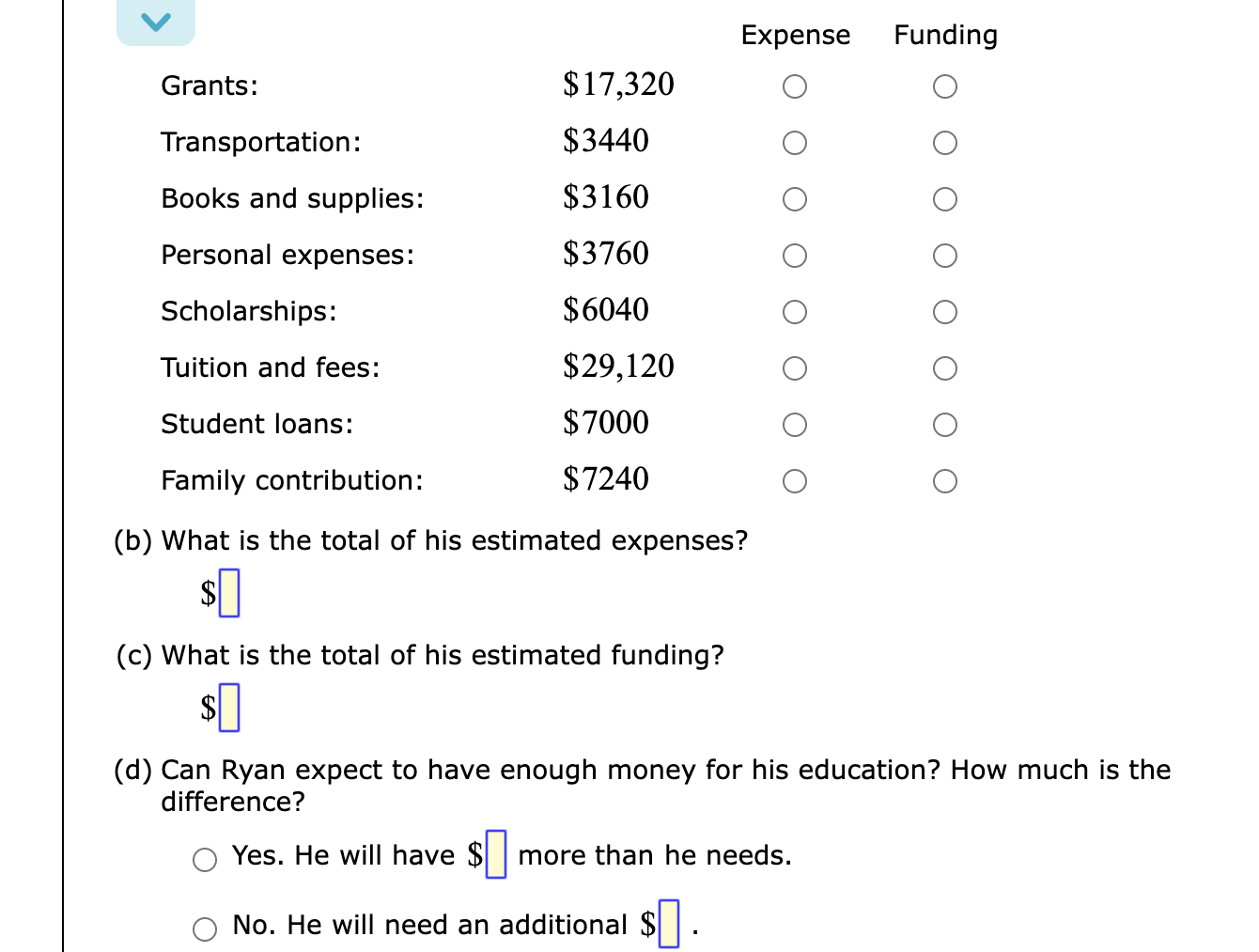Viewport: 1259px width, 952px height.
Task: Mark Transportation as Funding
Action: [944, 142]
